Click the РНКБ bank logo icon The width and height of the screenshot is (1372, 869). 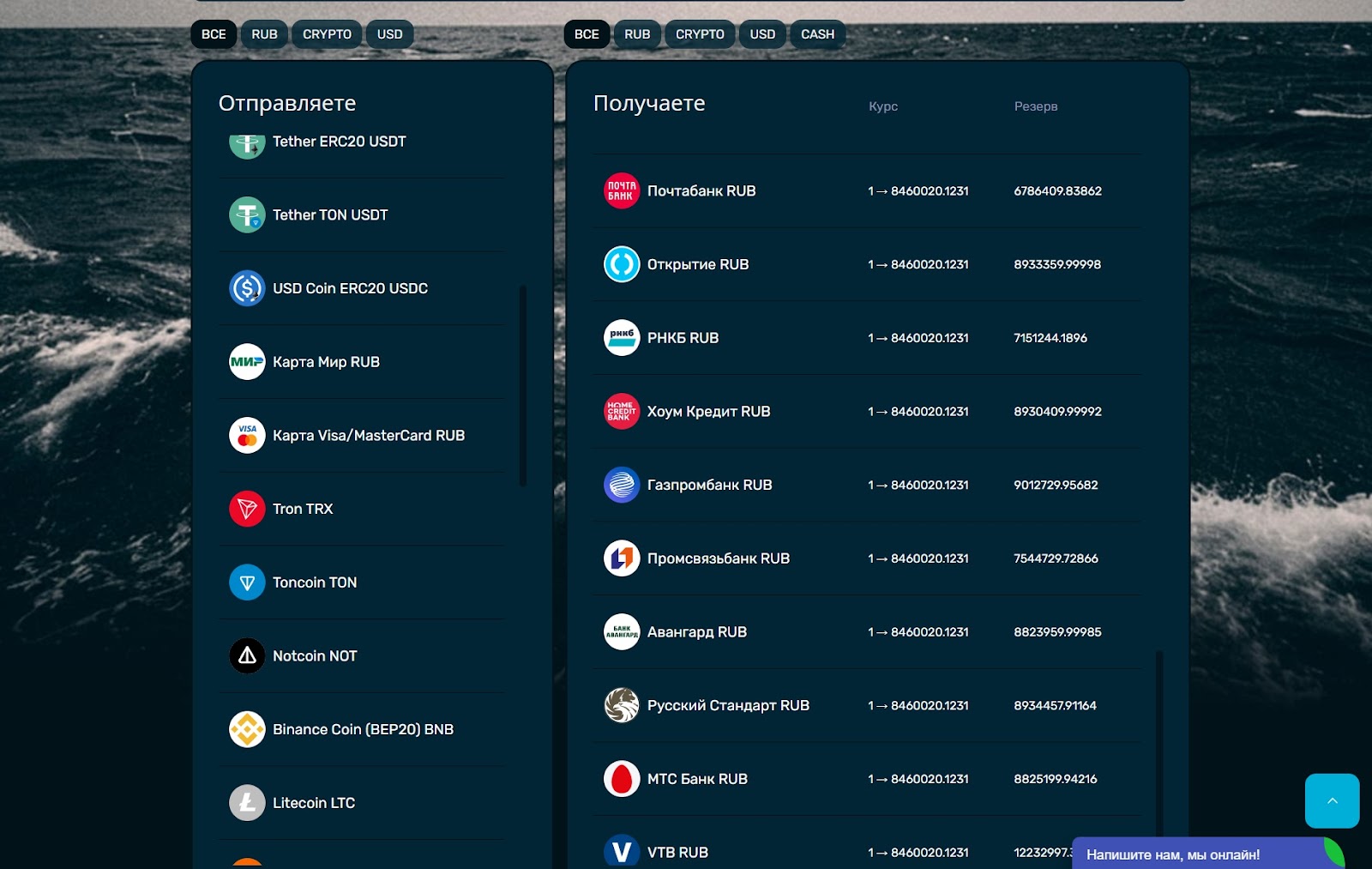pos(622,338)
